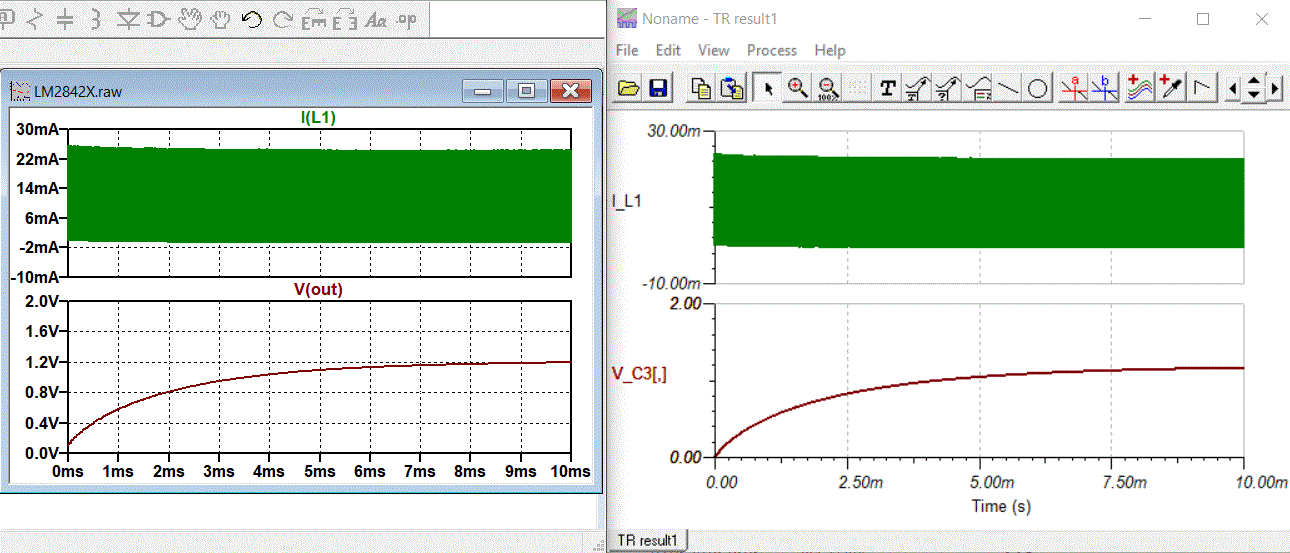Screen dimensions: 1290x553
Task: Click the V(out) trace label
Action: click(318, 289)
